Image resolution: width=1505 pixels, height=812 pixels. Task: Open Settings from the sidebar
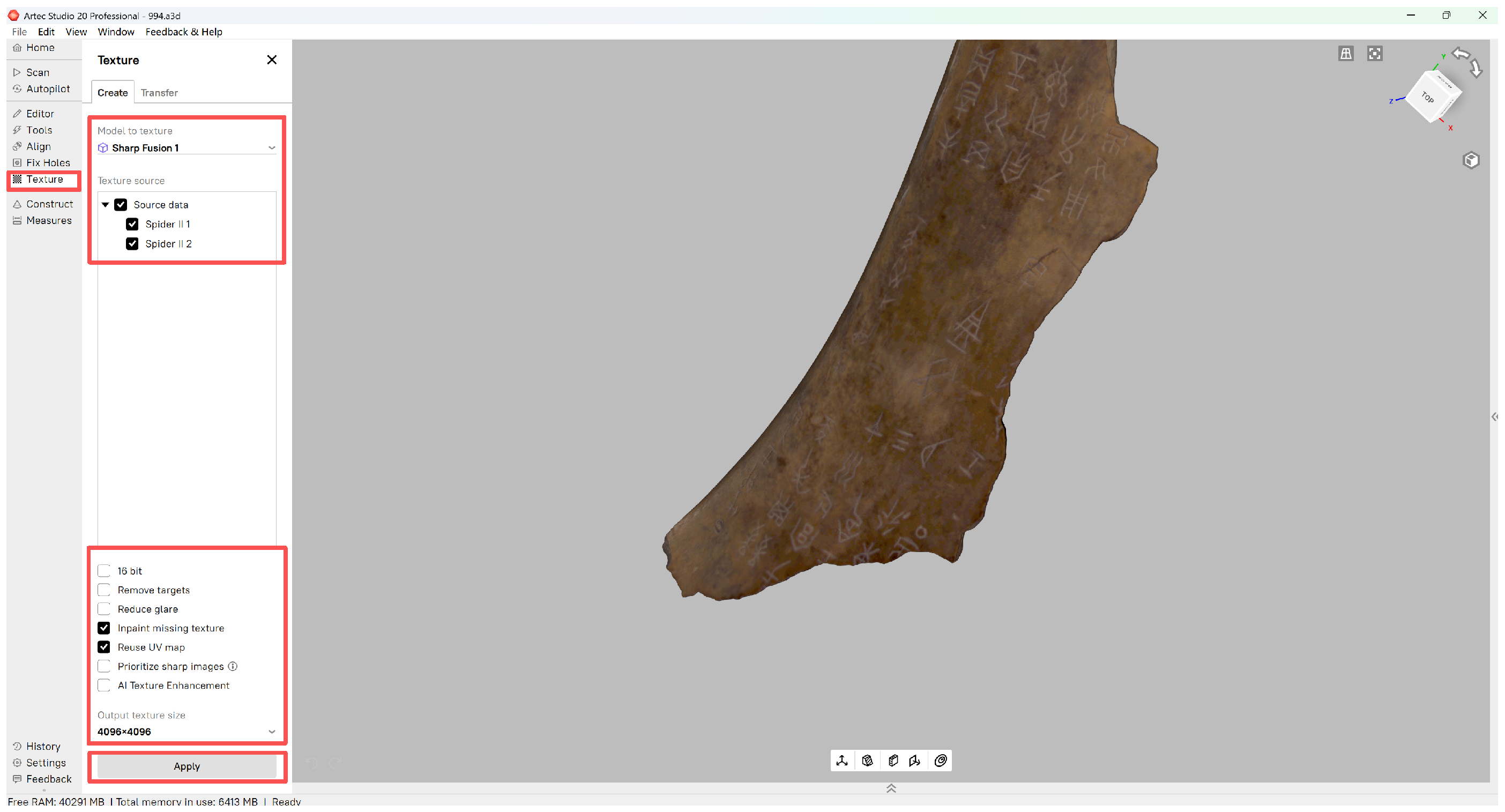(40, 762)
